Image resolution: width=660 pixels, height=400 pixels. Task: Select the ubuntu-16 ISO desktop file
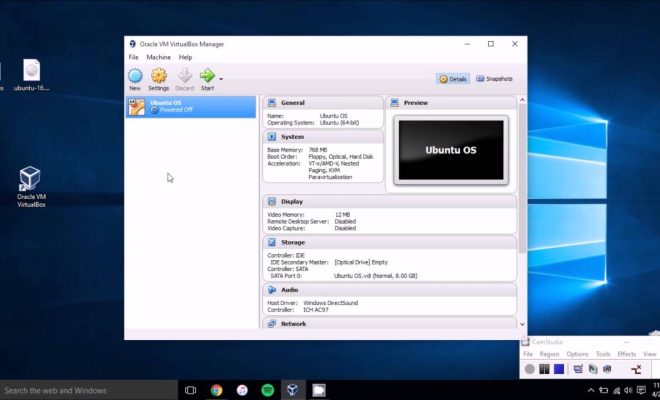(31, 75)
